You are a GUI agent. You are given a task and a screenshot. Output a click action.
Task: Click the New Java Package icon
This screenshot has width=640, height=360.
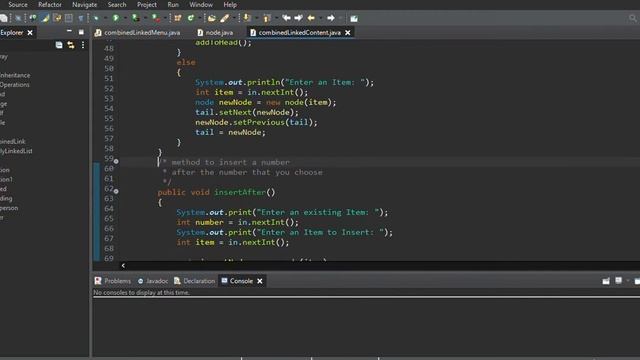coord(178,18)
